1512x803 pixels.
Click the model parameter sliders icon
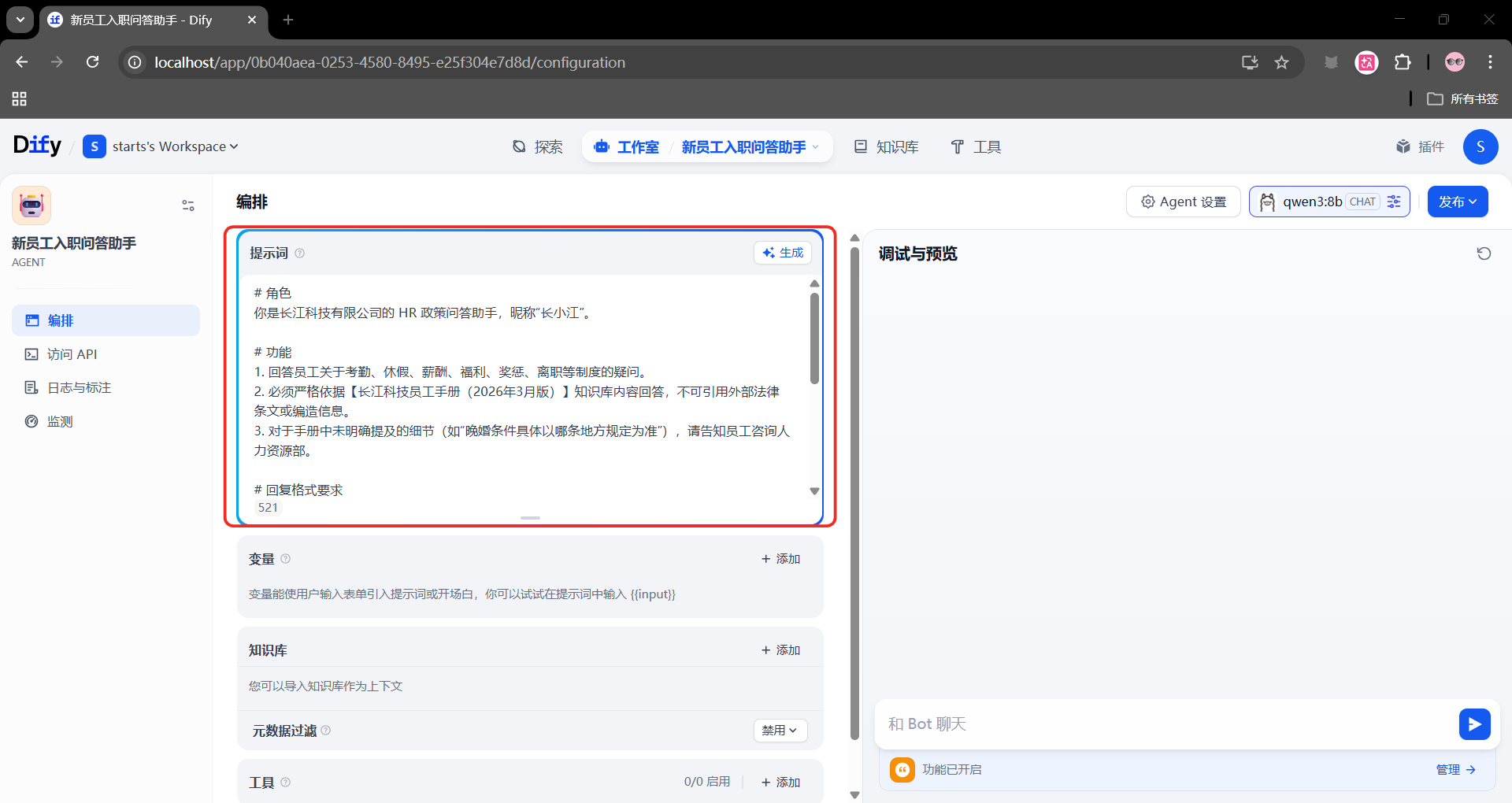pyautogui.click(x=1394, y=202)
